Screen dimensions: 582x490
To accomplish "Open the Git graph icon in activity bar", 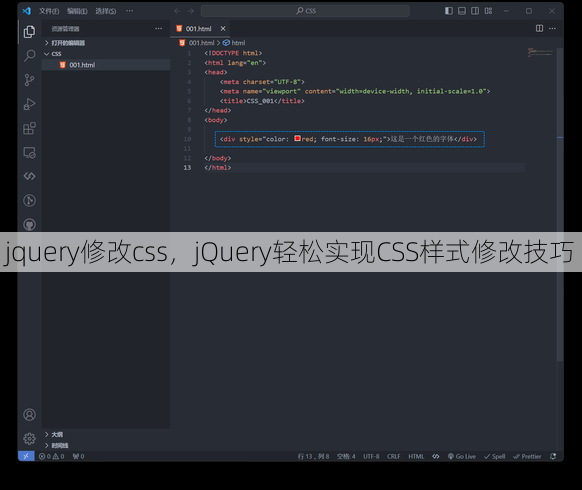I will point(29,200).
